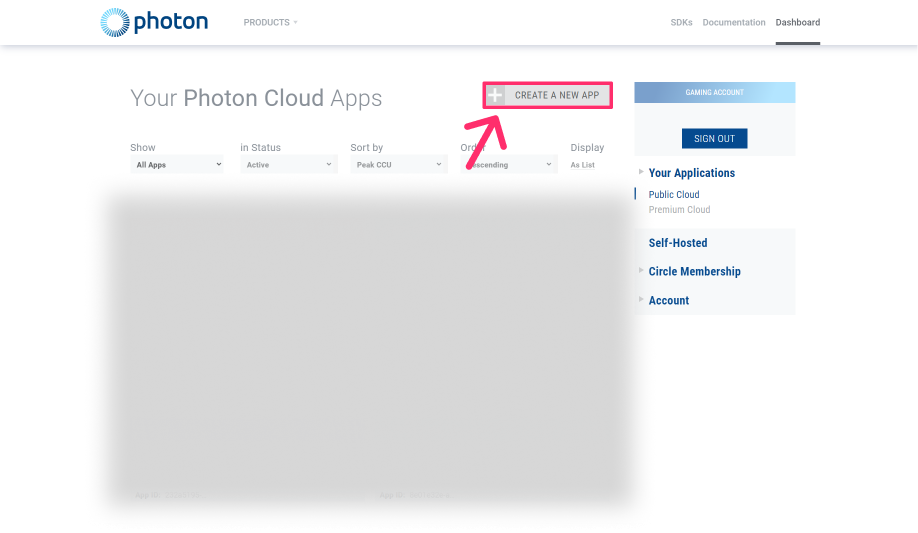Select the Dashboard tab
Viewport: 918px width, 533px height.
point(797,22)
